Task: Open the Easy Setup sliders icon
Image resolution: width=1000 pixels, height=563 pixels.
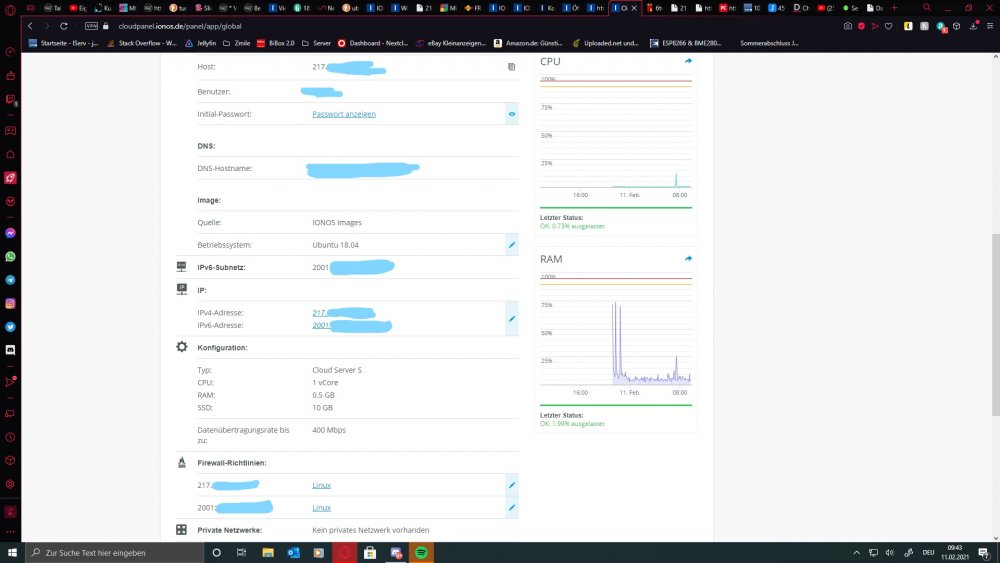Action: 990,26
